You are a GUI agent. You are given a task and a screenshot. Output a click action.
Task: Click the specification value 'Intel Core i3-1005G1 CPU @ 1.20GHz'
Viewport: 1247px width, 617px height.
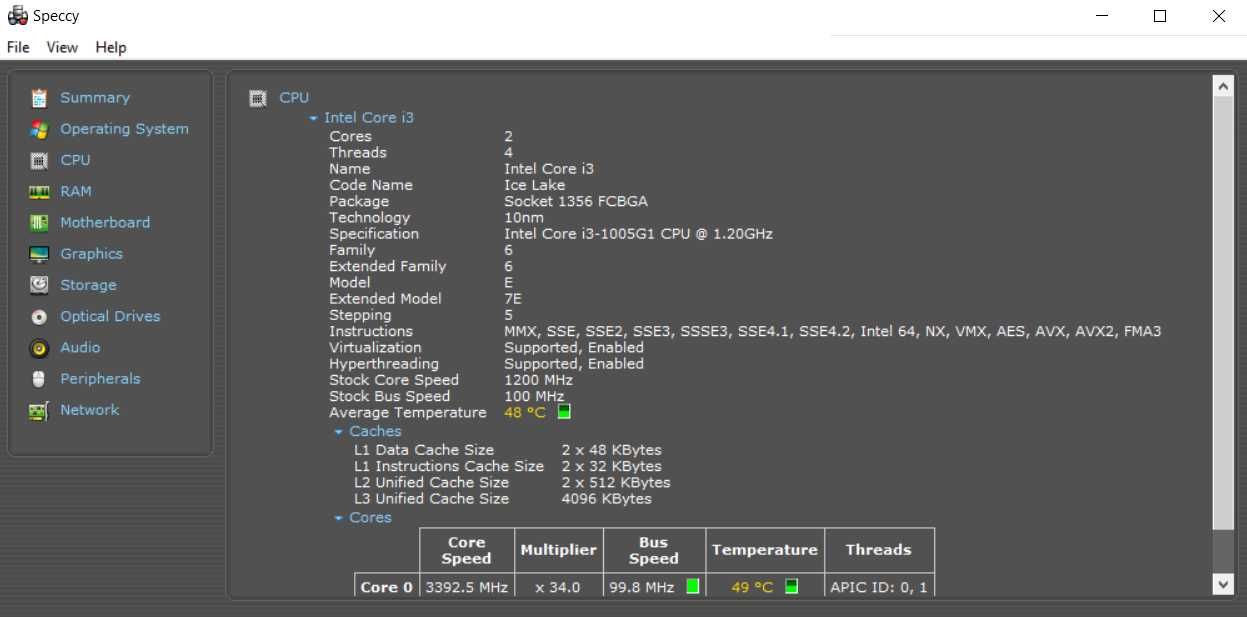click(x=638, y=234)
